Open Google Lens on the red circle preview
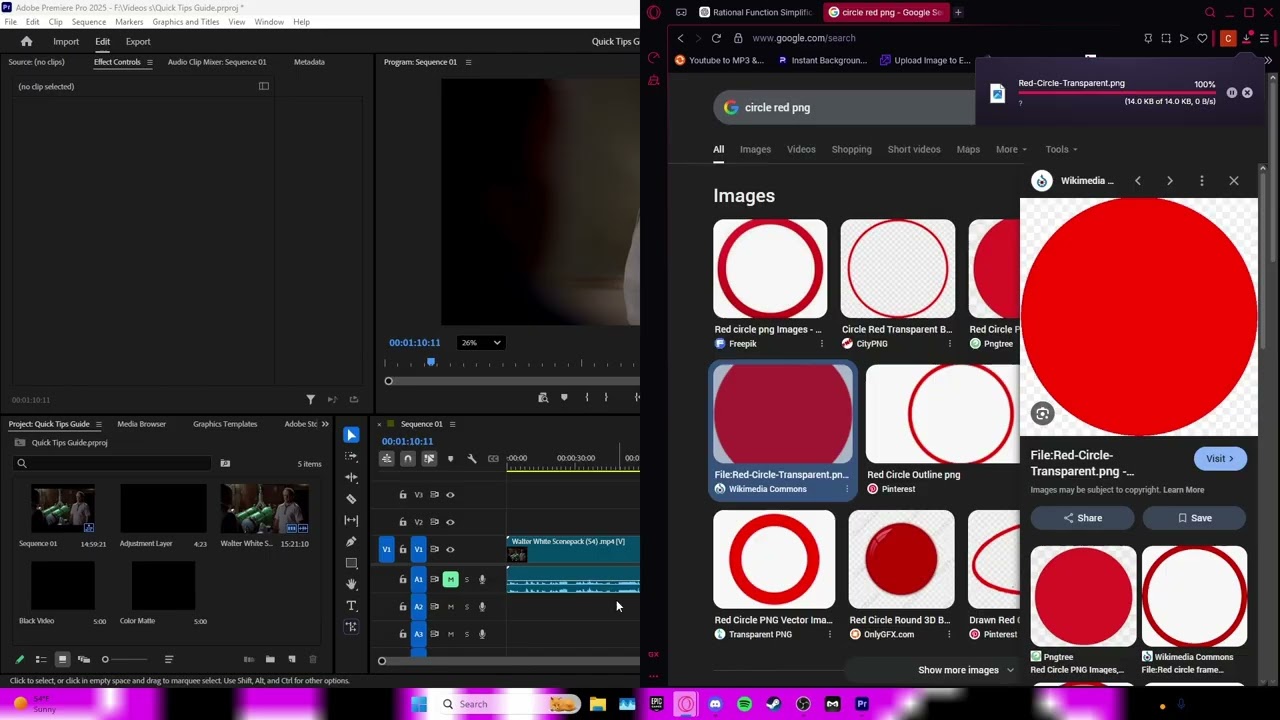The image size is (1280, 720). [x=1042, y=414]
